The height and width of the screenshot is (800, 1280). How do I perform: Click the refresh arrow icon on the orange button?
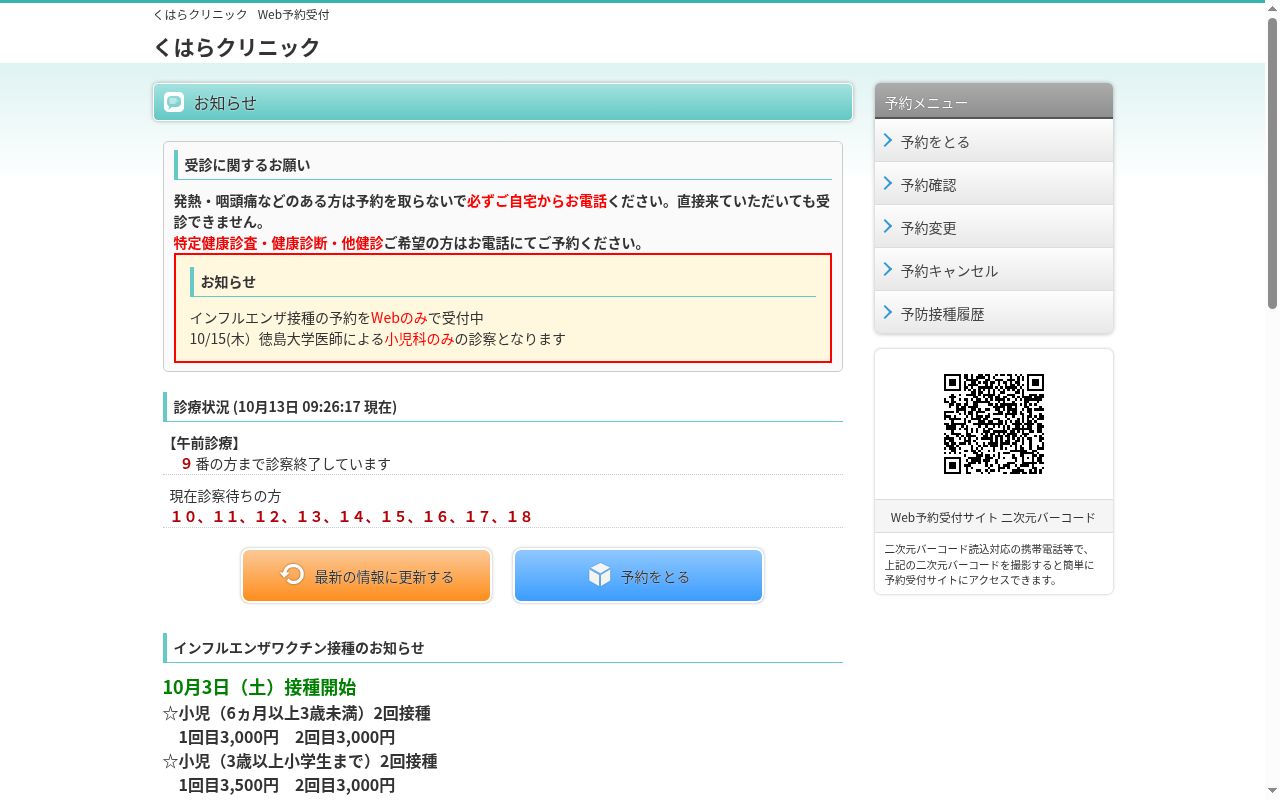[292, 574]
